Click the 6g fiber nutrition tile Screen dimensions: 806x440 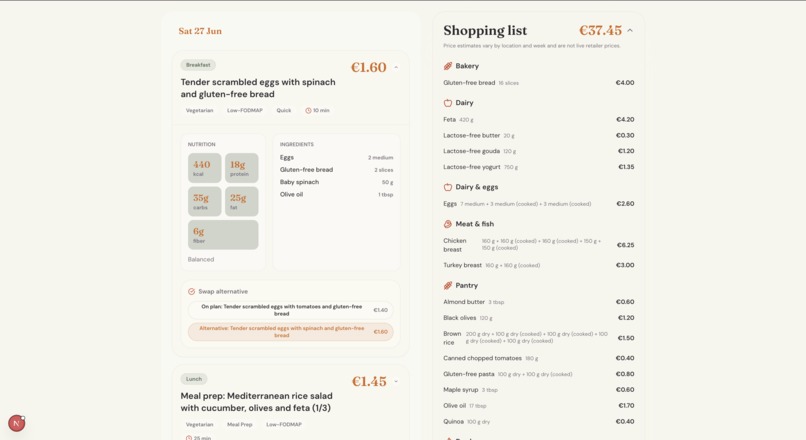pos(223,235)
